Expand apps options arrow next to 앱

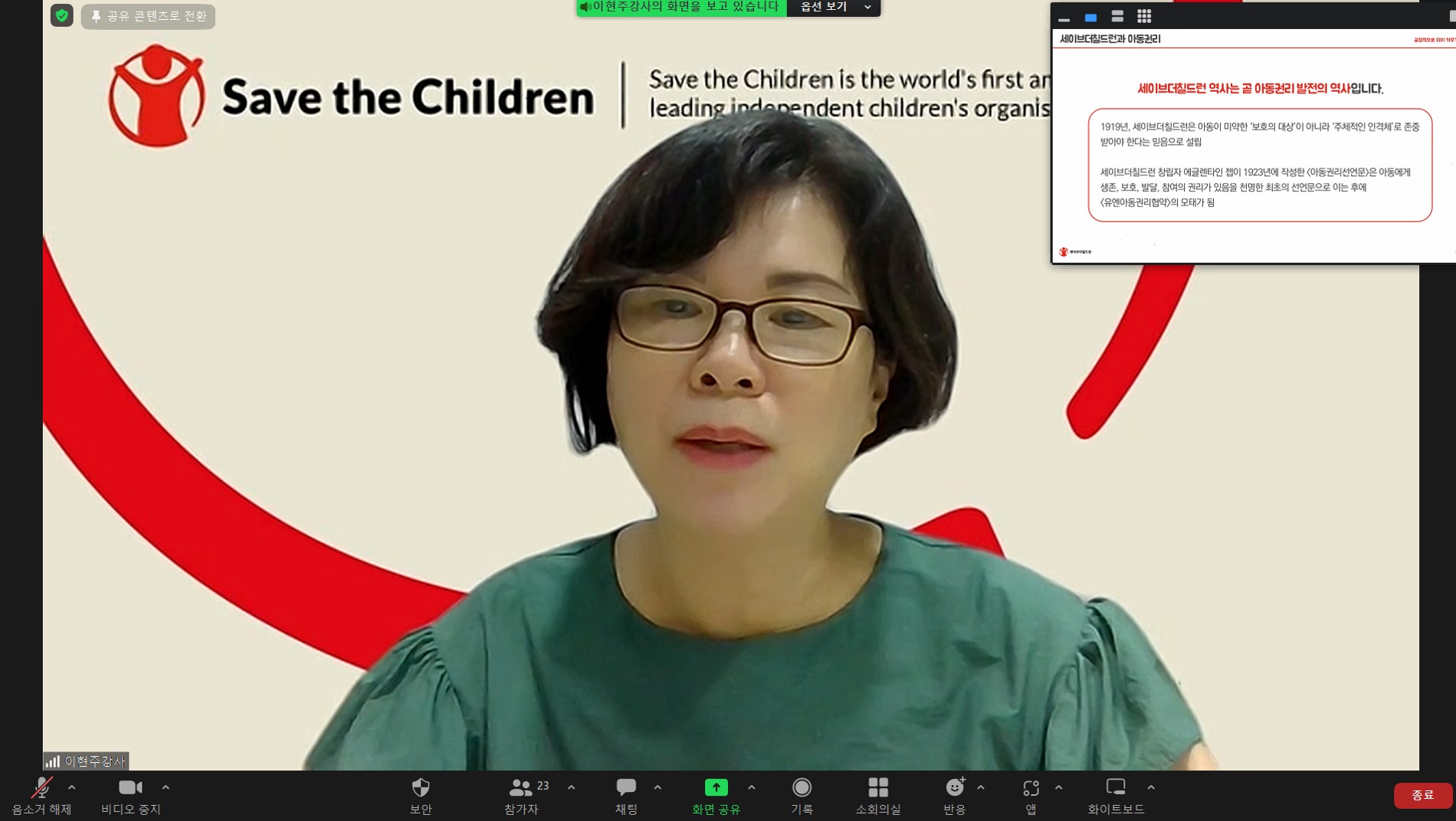1059,787
